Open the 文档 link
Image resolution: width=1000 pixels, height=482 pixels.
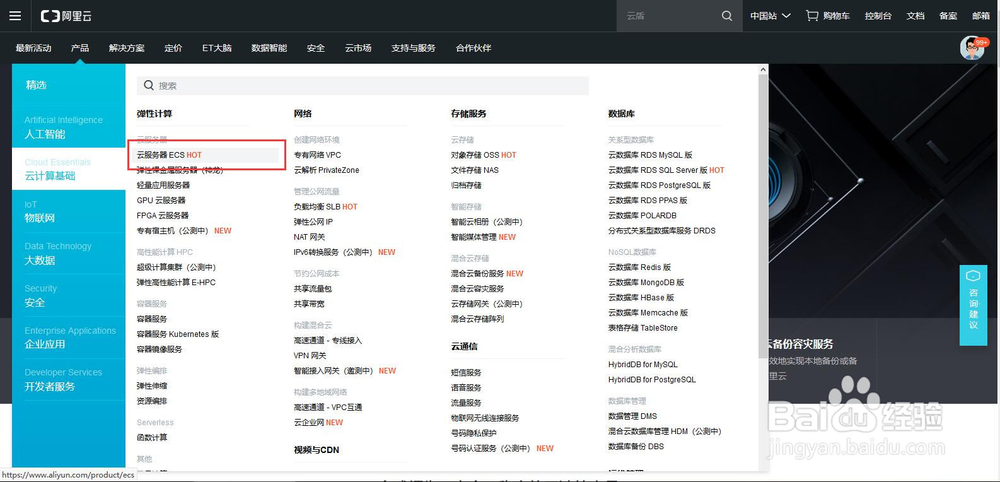(915, 16)
